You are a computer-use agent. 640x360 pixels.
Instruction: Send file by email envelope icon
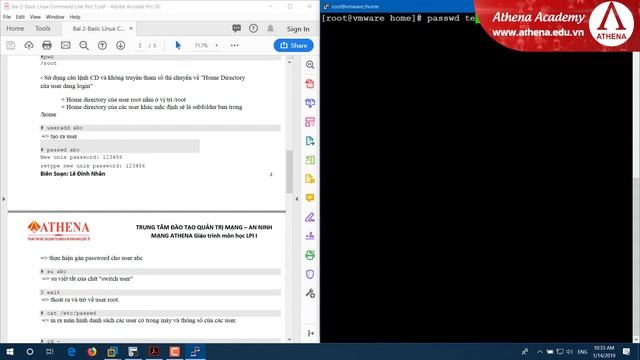(x=65, y=45)
